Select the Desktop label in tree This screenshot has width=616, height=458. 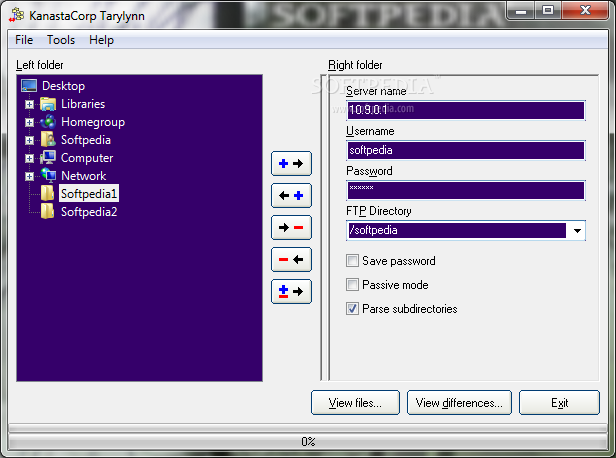(x=64, y=86)
